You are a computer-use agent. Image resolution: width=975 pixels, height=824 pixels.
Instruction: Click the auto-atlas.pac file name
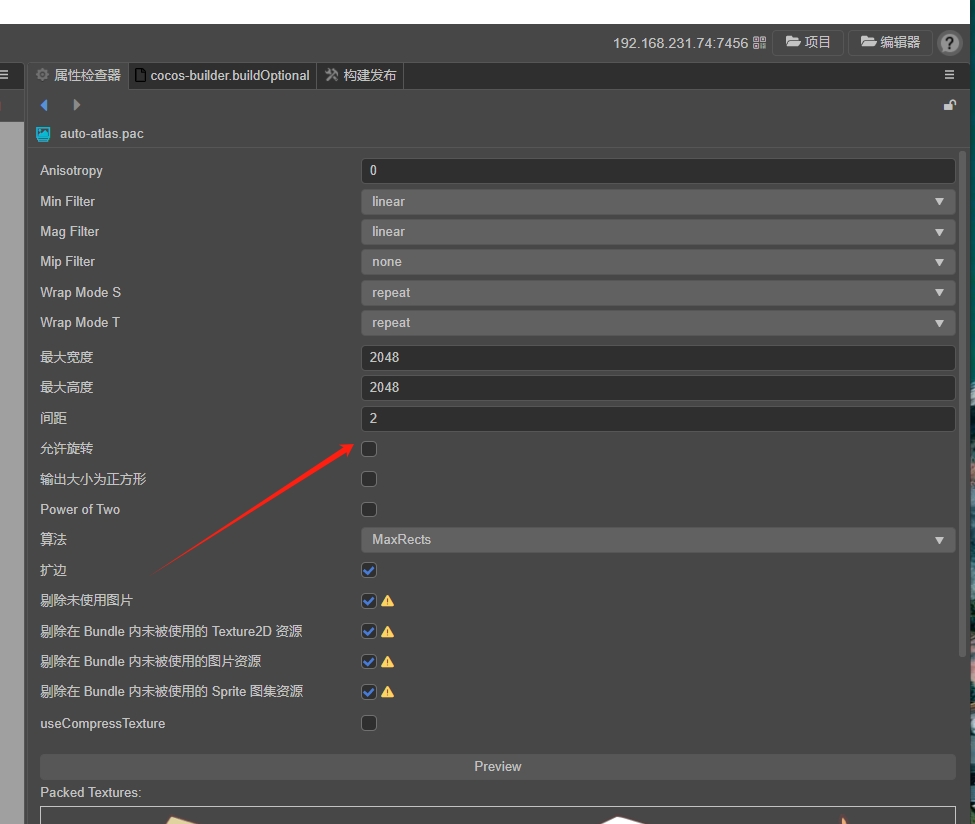(x=101, y=134)
